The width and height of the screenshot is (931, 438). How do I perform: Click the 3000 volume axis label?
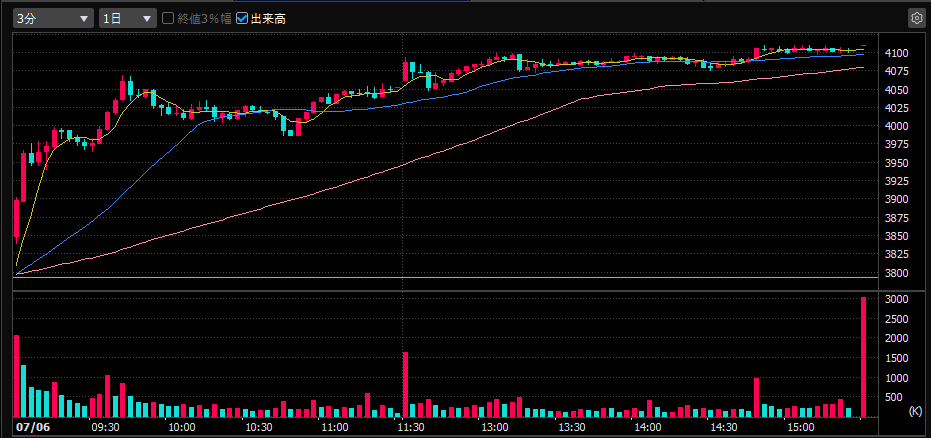point(896,300)
